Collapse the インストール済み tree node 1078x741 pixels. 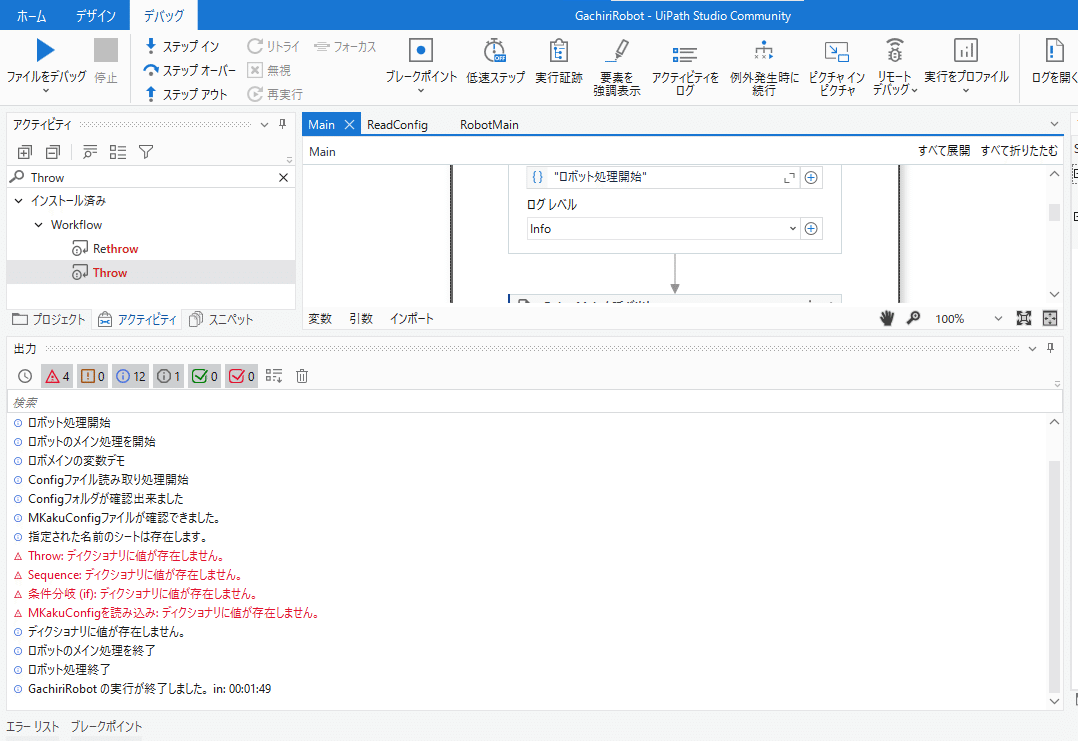pos(19,201)
